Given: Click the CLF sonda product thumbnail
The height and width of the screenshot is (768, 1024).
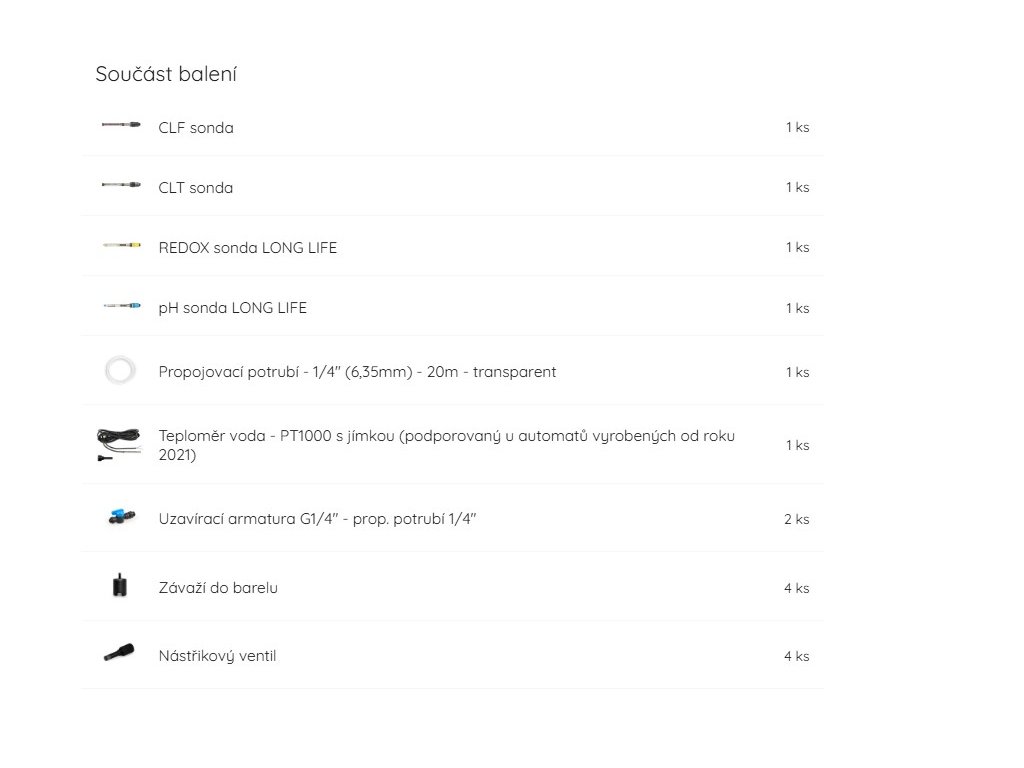Looking at the screenshot, I should pos(120,126).
